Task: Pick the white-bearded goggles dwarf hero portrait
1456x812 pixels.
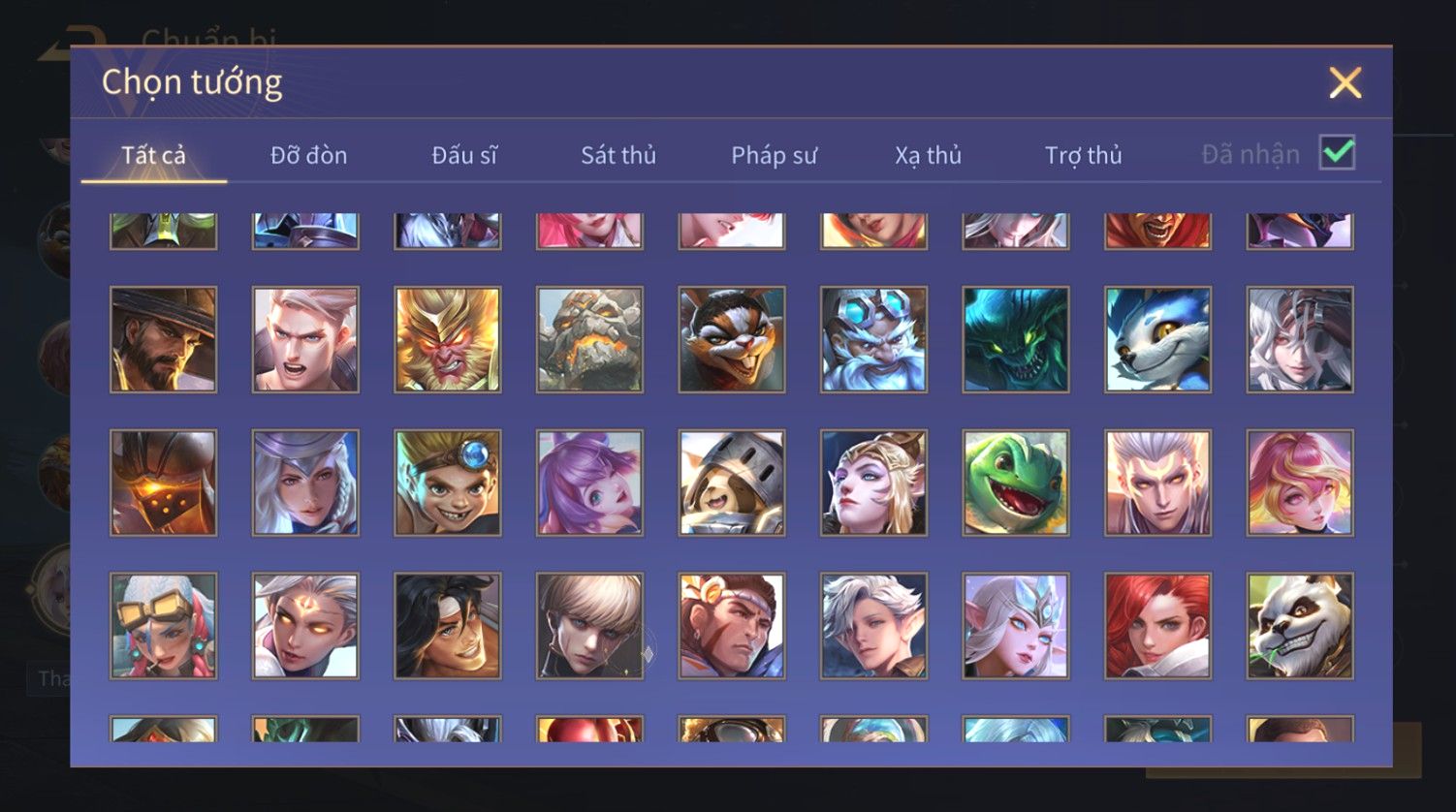Action: (x=873, y=339)
